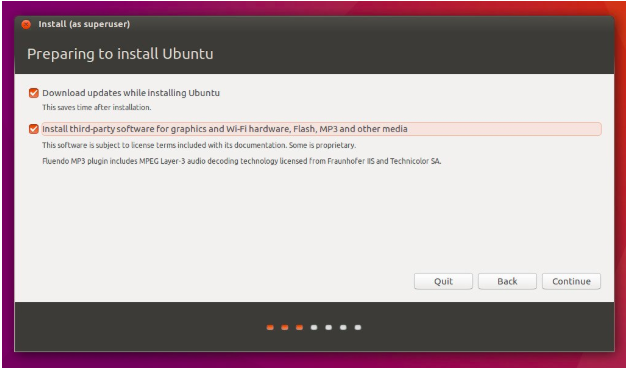Click the third orange progress dot
This screenshot has width=627, height=370.
click(x=299, y=327)
